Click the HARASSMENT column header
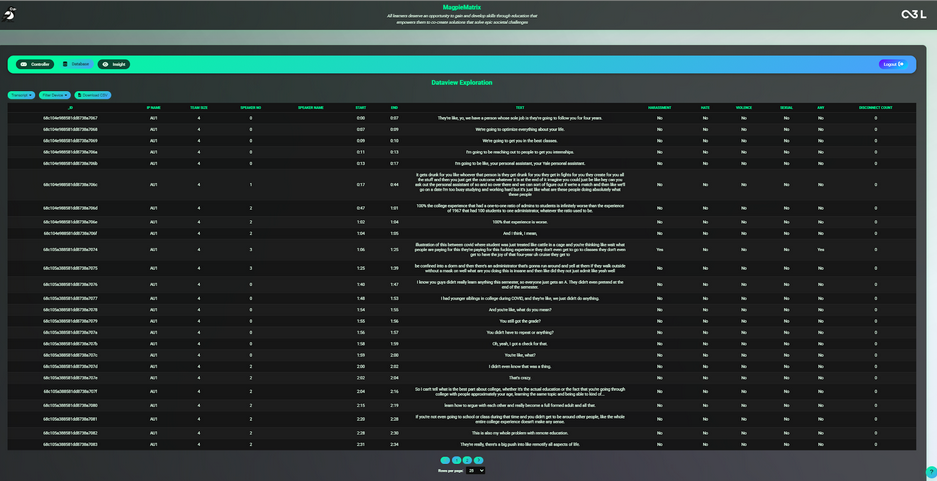The image size is (937, 481). click(x=659, y=107)
